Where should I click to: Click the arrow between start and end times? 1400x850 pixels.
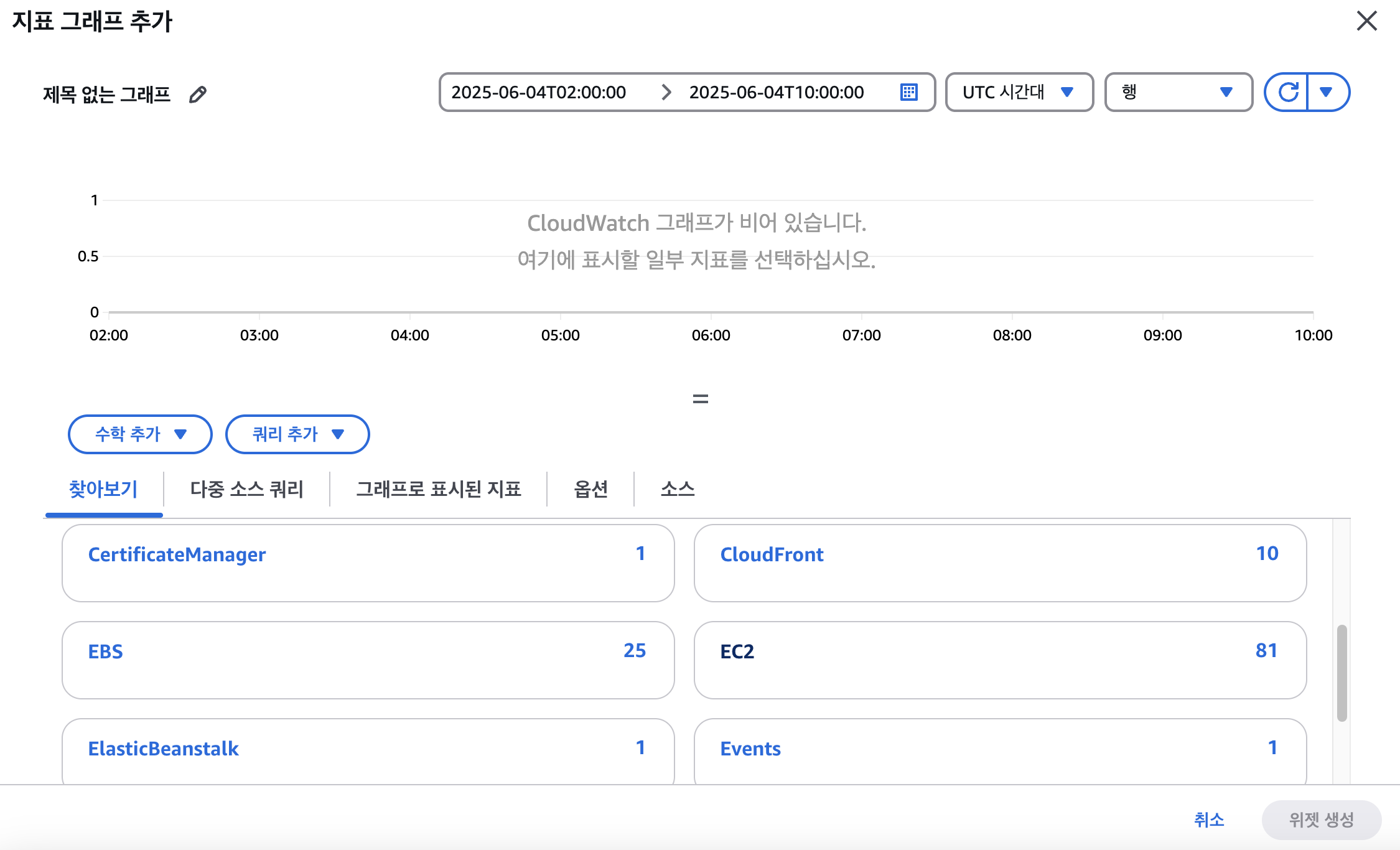[x=666, y=92]
